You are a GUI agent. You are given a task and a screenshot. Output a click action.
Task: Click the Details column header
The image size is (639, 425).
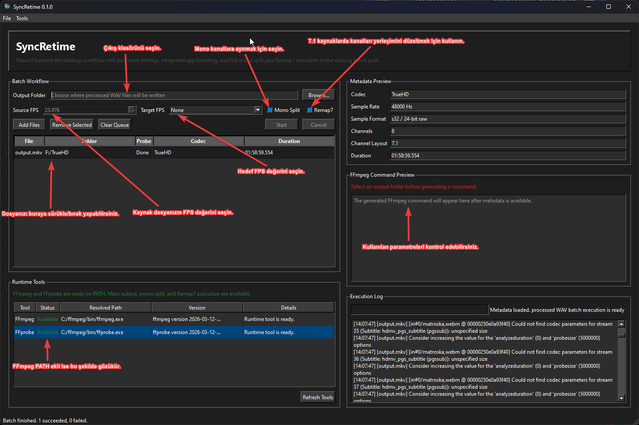(288, 308)
